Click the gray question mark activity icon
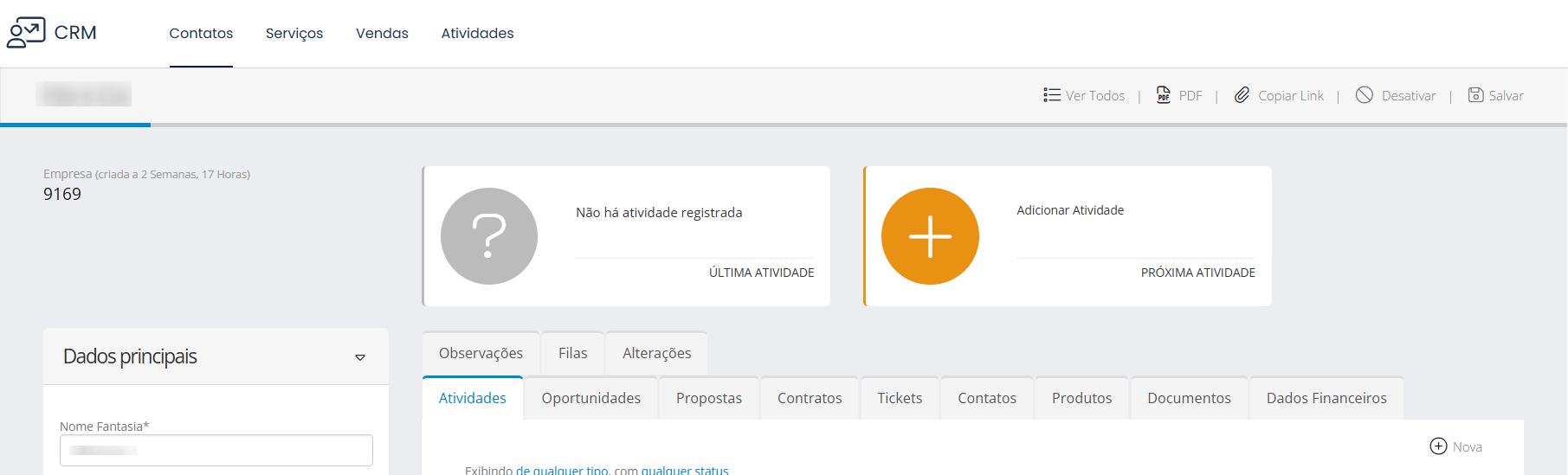The image size is (1568, 475). (x=489, y=236)
